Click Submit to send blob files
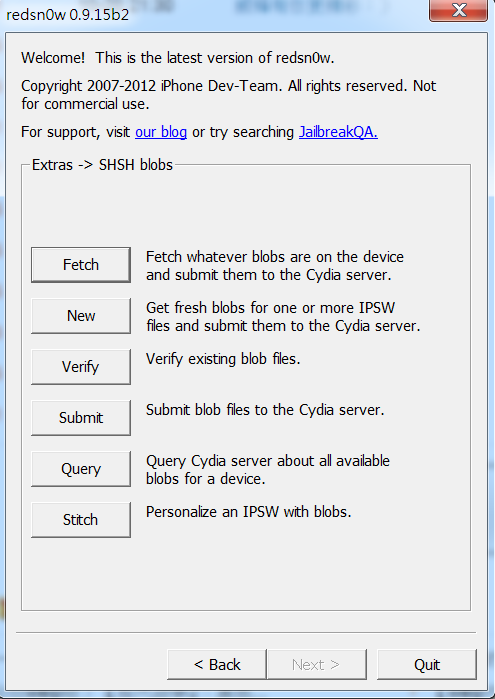The width and height of the screenshot is (495, 699). 81,418
